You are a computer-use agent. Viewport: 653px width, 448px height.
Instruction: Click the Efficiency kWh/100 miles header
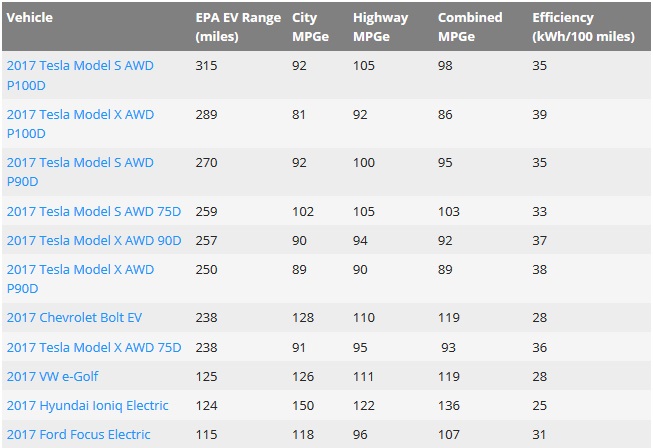pyautogui.click(x=582, y=27)
